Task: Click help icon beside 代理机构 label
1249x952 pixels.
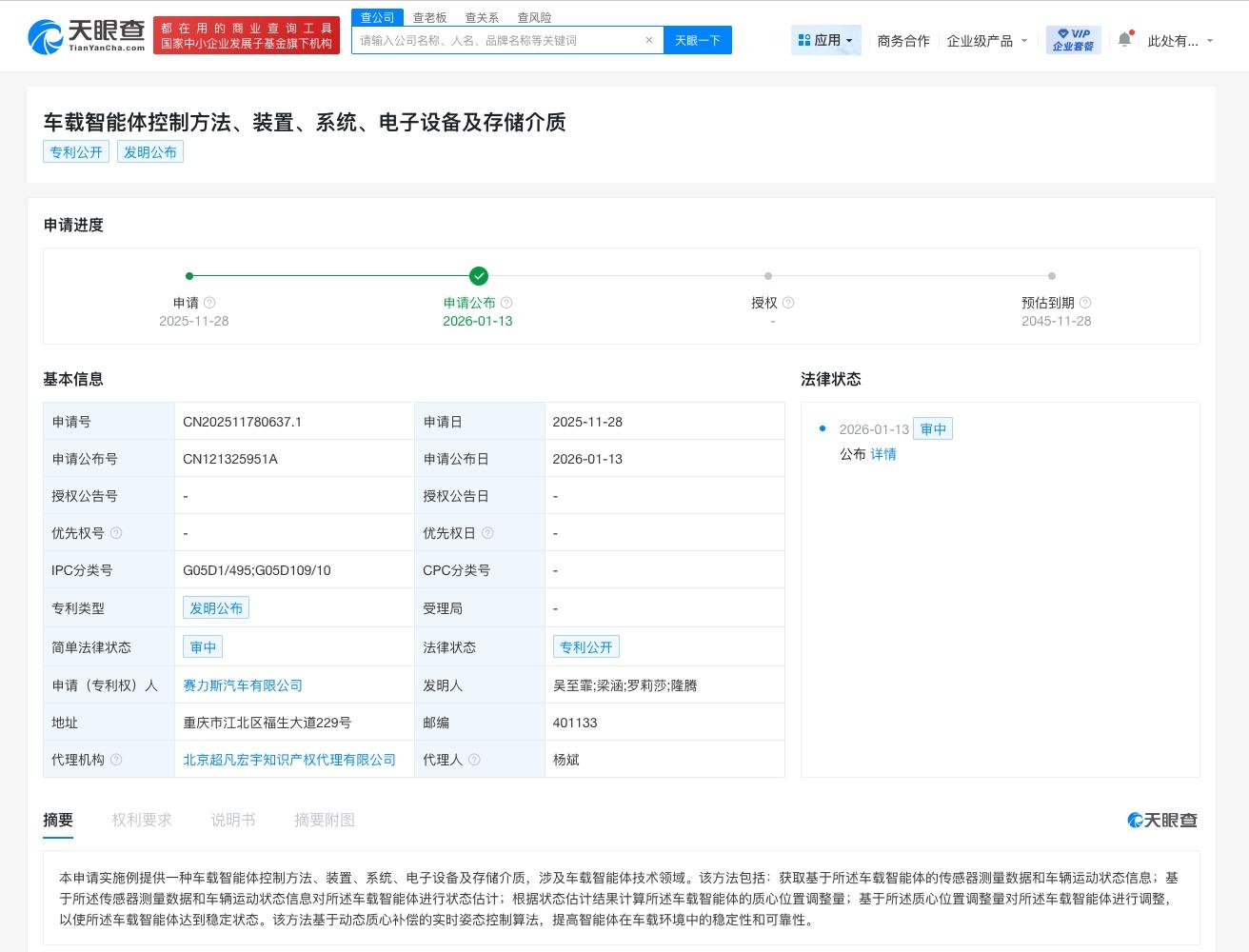Action: 116,760
